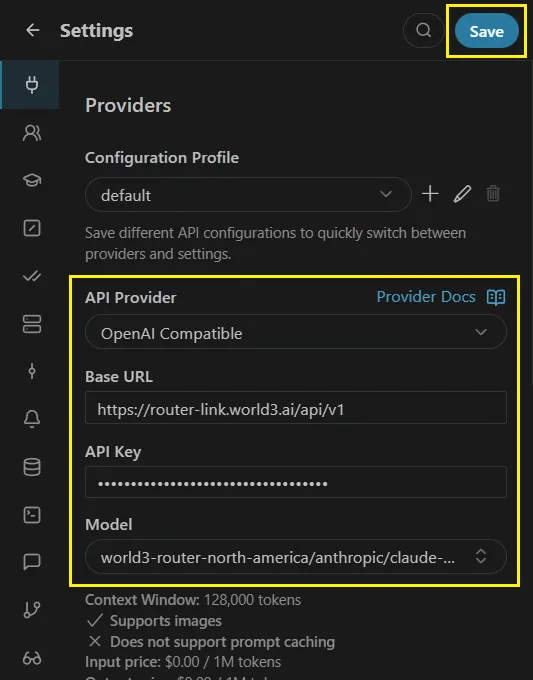Select the git branch sidebar icon
533x680 pixels.
tap(32, 610)
